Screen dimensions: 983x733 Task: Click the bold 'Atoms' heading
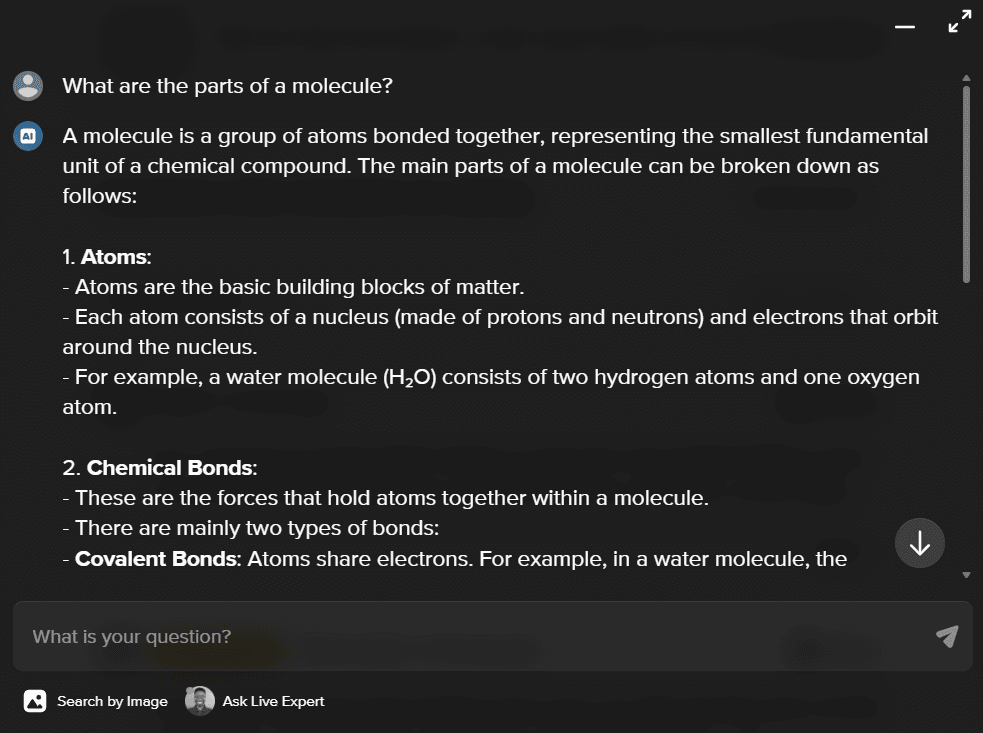pos(114,256)
